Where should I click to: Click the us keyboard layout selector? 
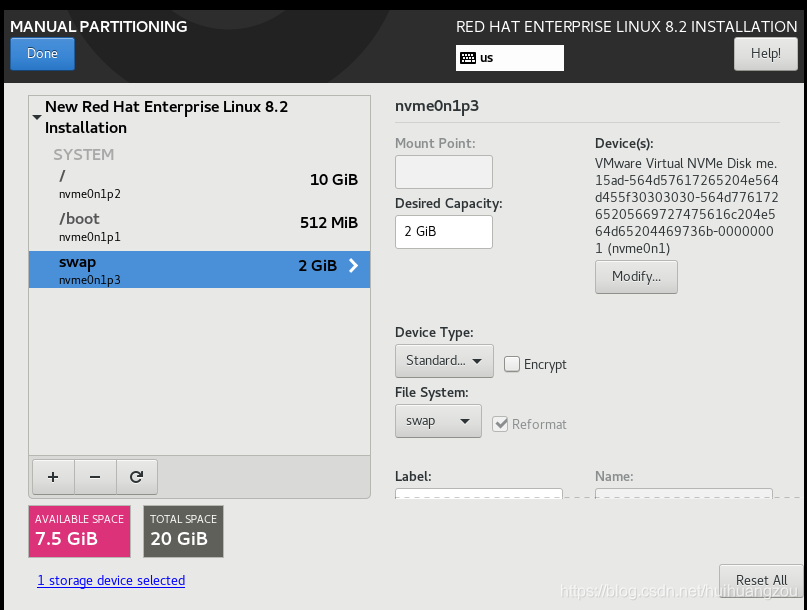coord(510,58)
